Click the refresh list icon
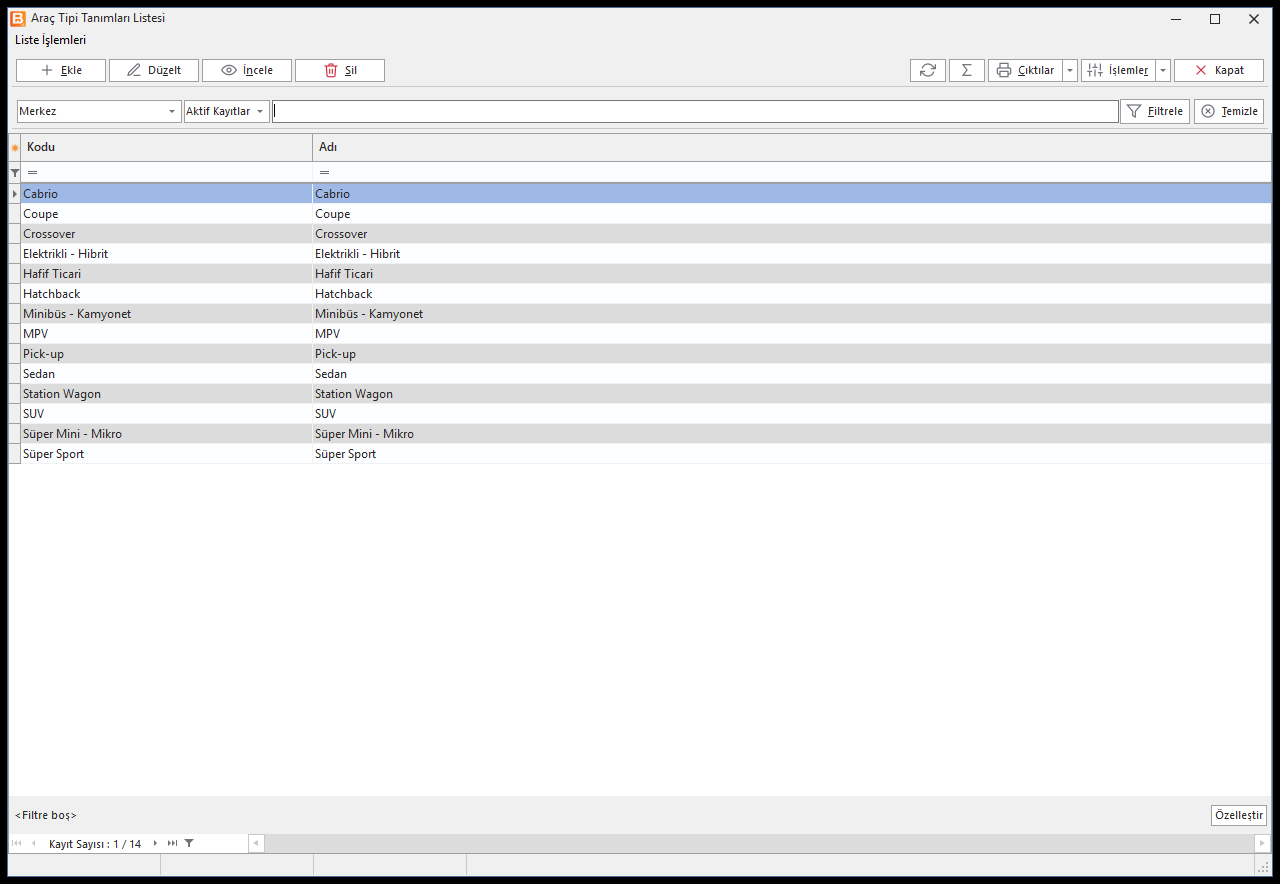 click(928, 70)
